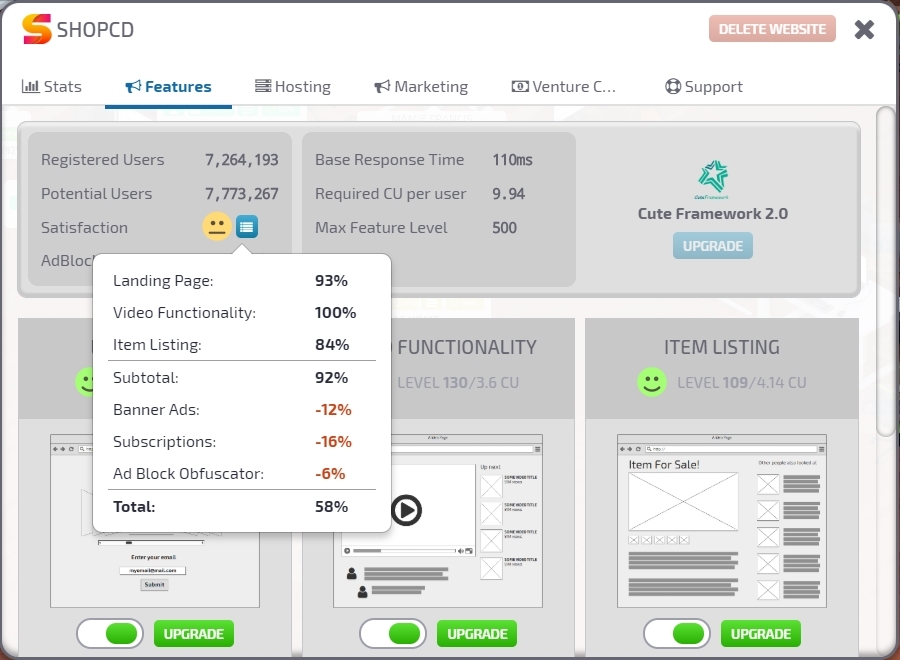900x660 pixels.
Task: Go to the Marketing tab
Action: coord(420,87)
